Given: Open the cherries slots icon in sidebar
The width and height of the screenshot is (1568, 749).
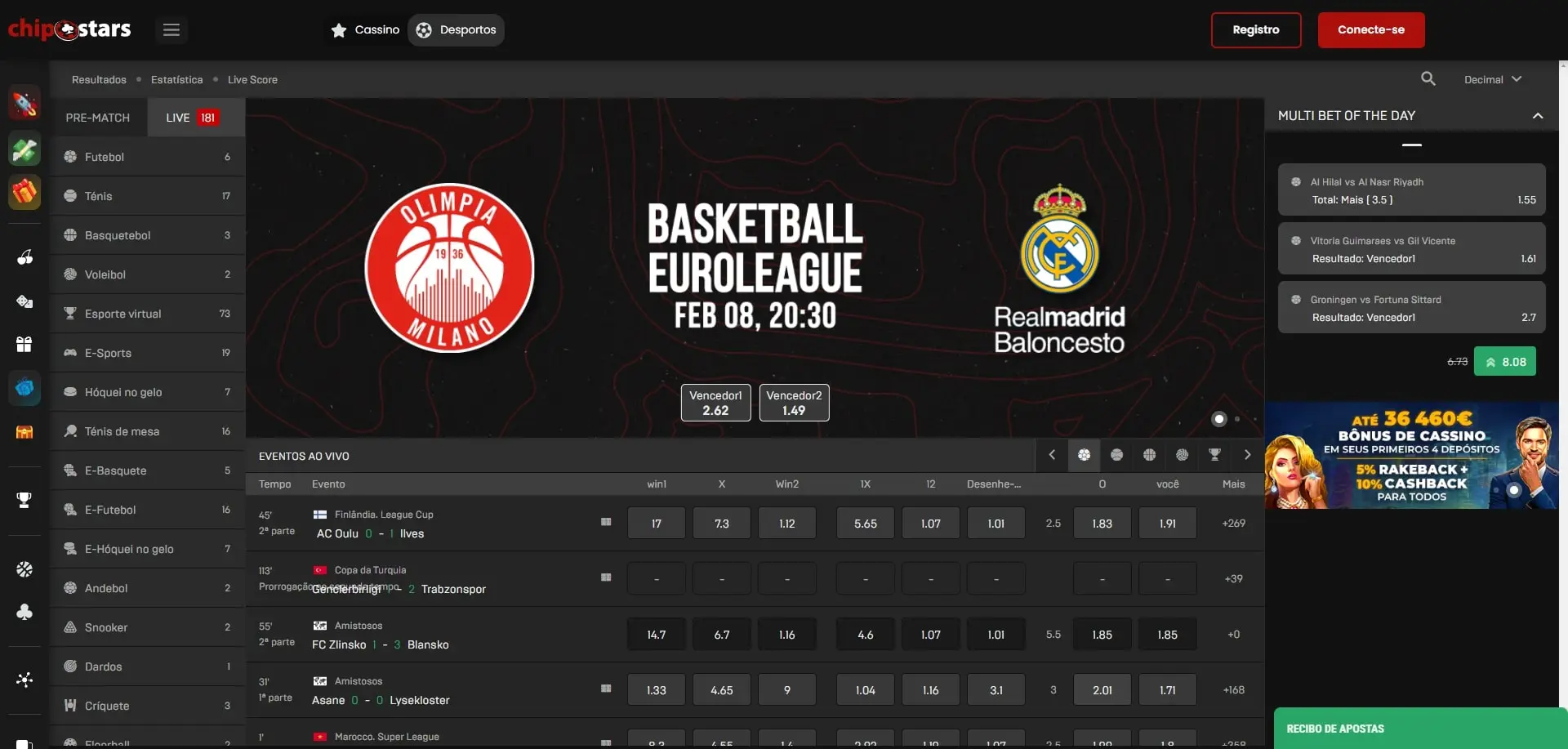Looking at the screenshot, I should 24,257.
